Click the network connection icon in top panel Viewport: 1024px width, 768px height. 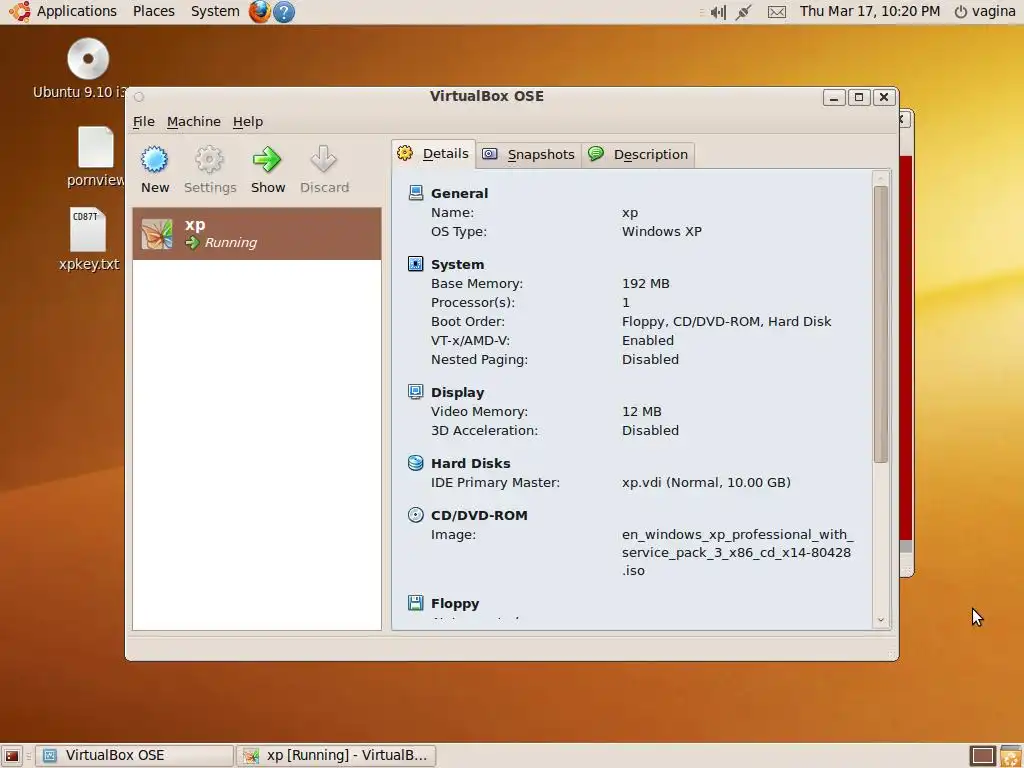coord(743,12)
